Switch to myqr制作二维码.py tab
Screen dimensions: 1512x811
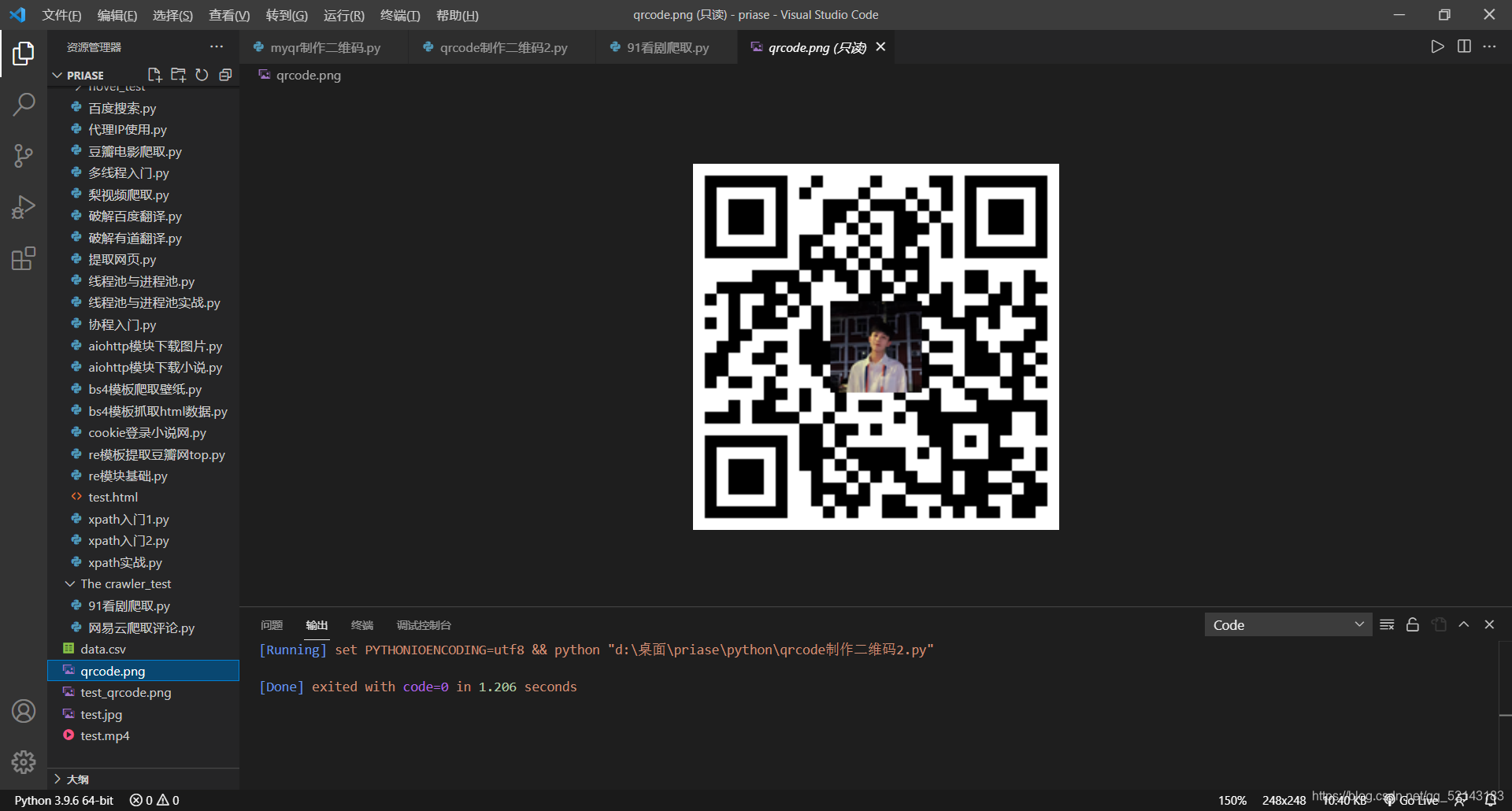coord(324,47)
